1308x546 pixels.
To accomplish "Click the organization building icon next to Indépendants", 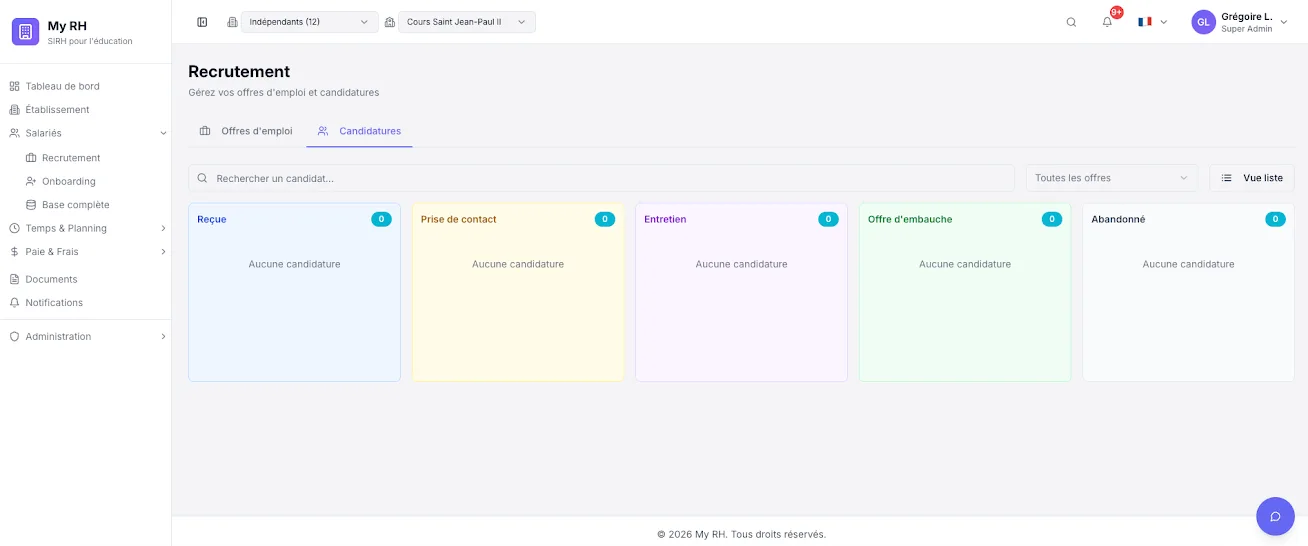I will (x=232, y=22).
